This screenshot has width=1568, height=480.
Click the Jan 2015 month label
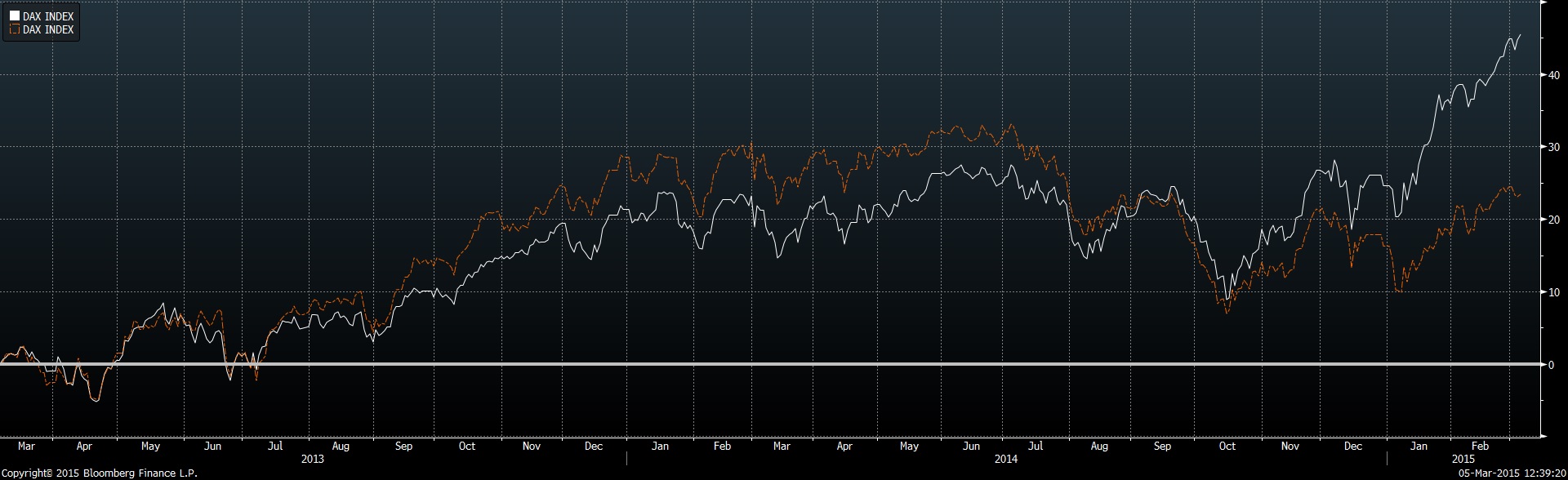click(x=1419, y=447)
